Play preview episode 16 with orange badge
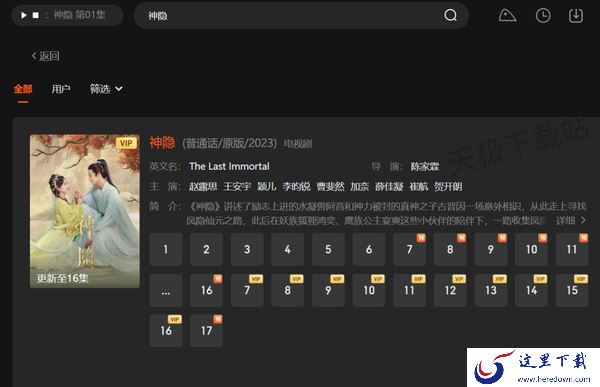 (x=206, y=290)
